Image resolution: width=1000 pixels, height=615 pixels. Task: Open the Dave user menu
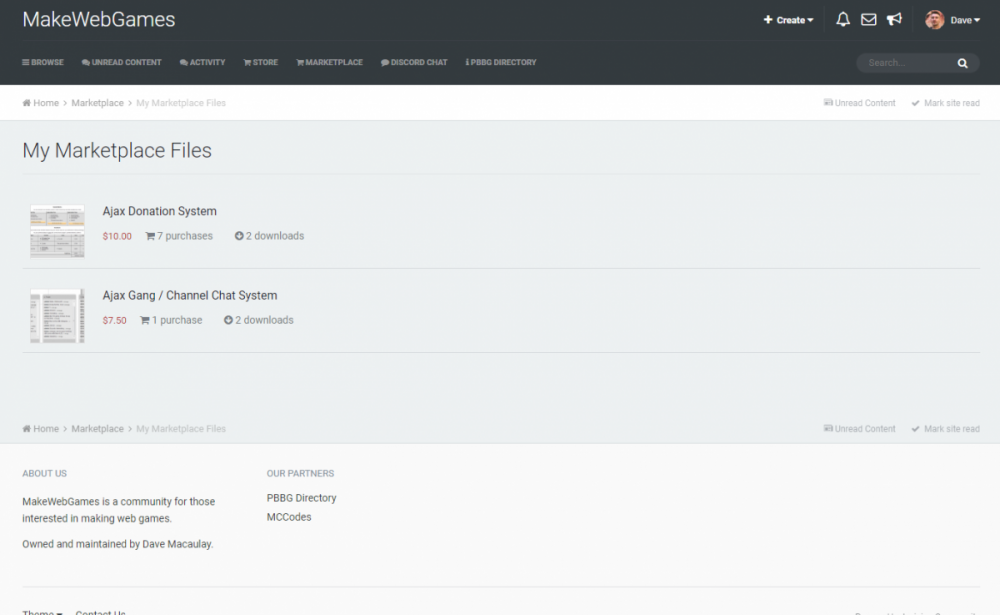(965, 20)
